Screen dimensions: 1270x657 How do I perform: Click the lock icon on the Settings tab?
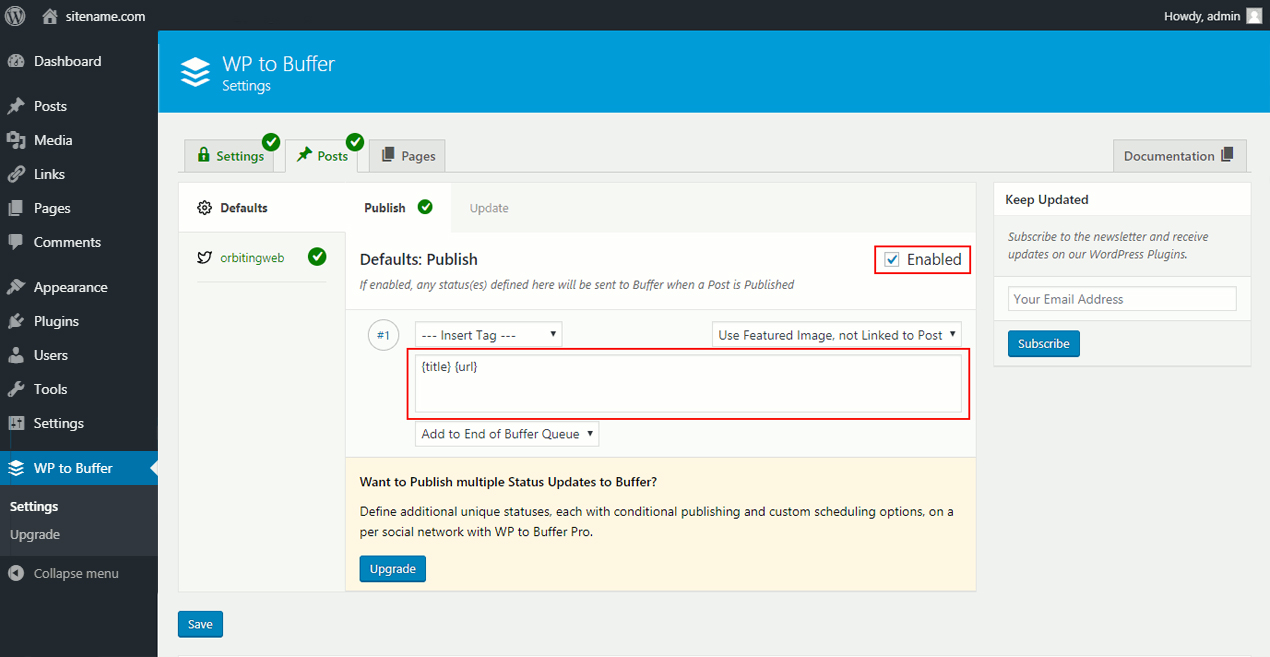coord(204,155)
